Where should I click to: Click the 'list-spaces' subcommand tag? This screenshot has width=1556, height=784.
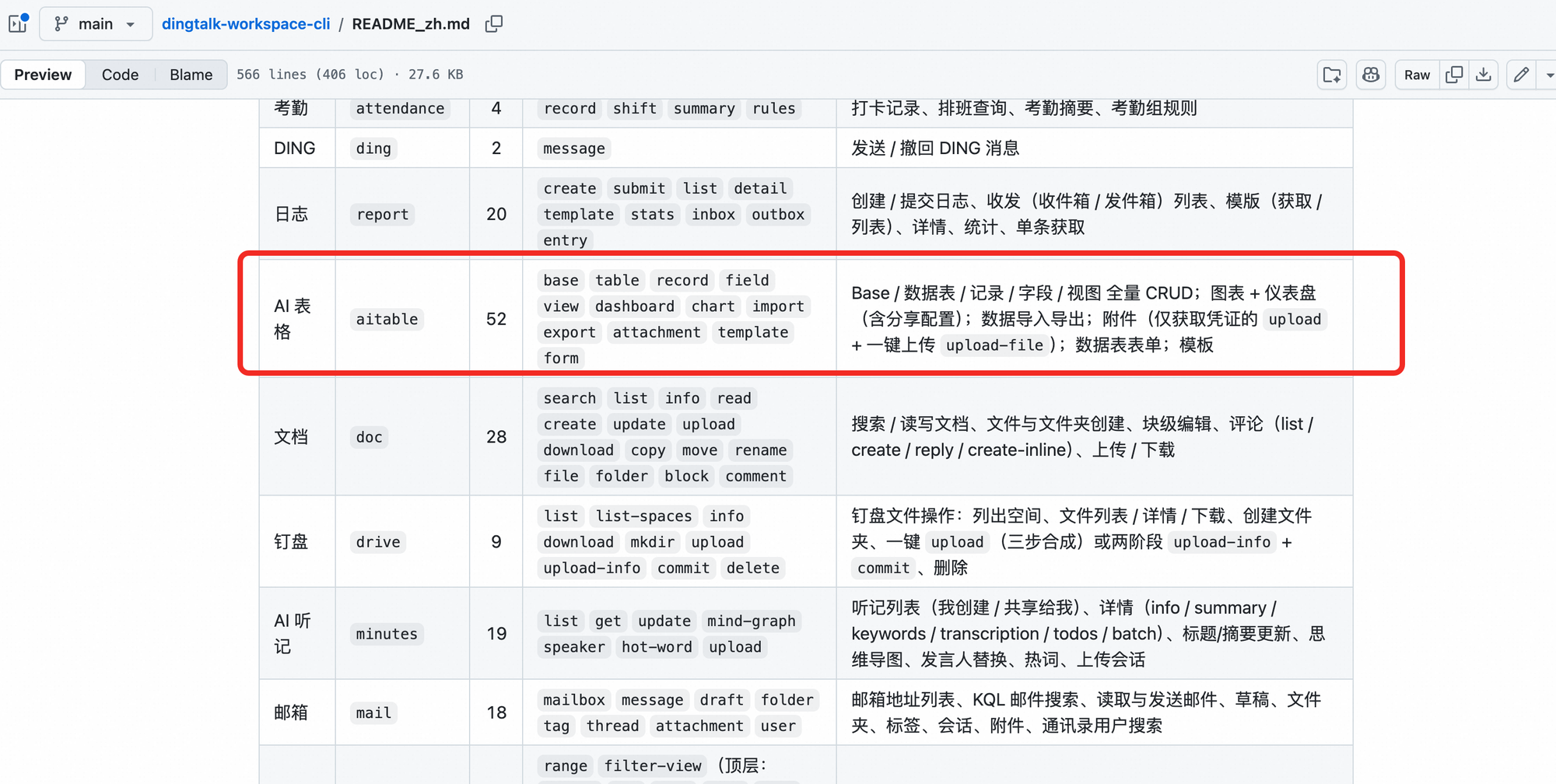click(x=643, y=516)
